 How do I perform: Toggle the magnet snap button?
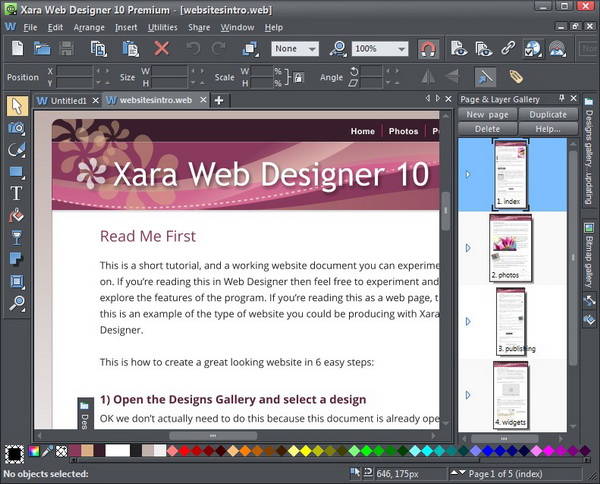tap(427, 48)
